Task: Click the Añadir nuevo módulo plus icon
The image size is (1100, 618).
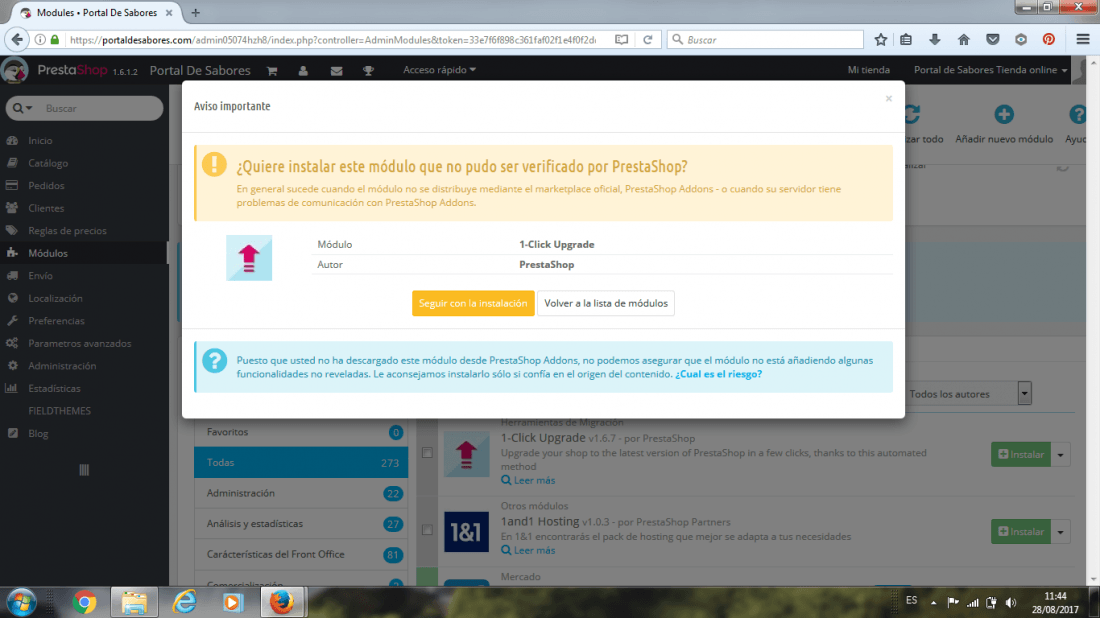Action: pyautogui.click(x=1004, y=114)
